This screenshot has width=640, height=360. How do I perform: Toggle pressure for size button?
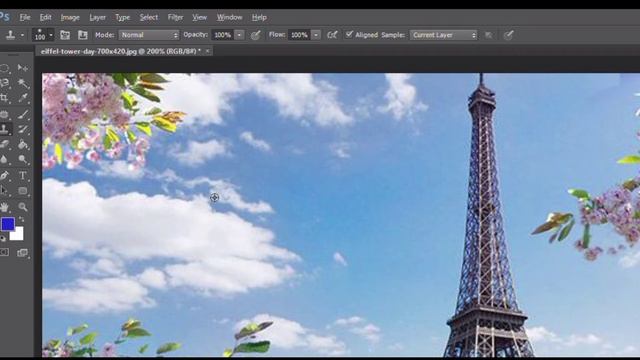pos(509,35)
